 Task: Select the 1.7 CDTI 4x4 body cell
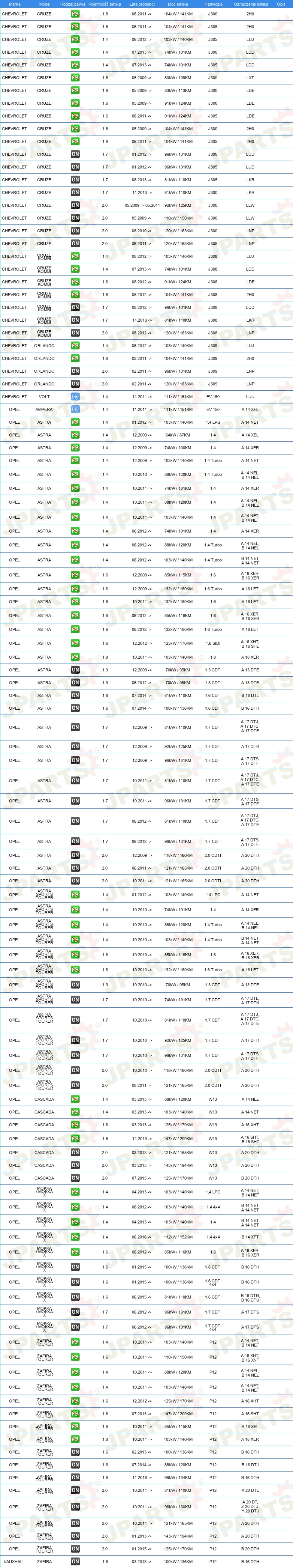click(213, 1327)
